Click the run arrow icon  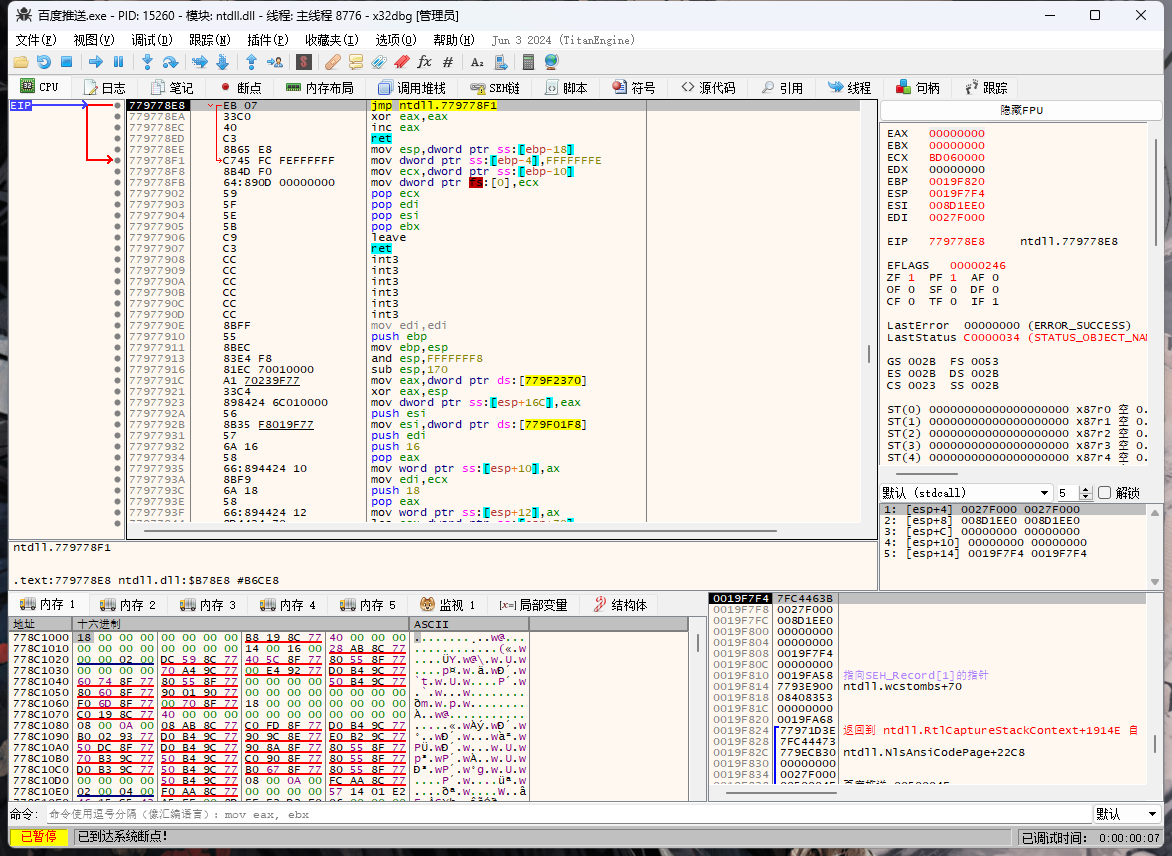96,62
